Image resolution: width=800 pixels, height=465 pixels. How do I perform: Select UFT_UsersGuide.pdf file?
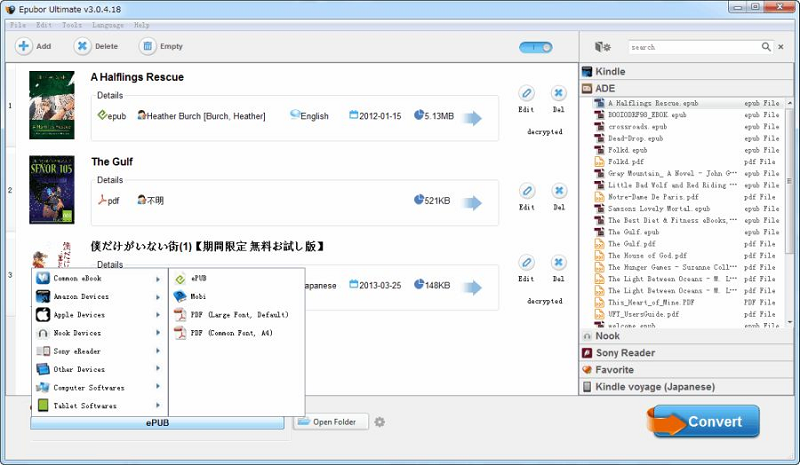[x=687, y=314]
